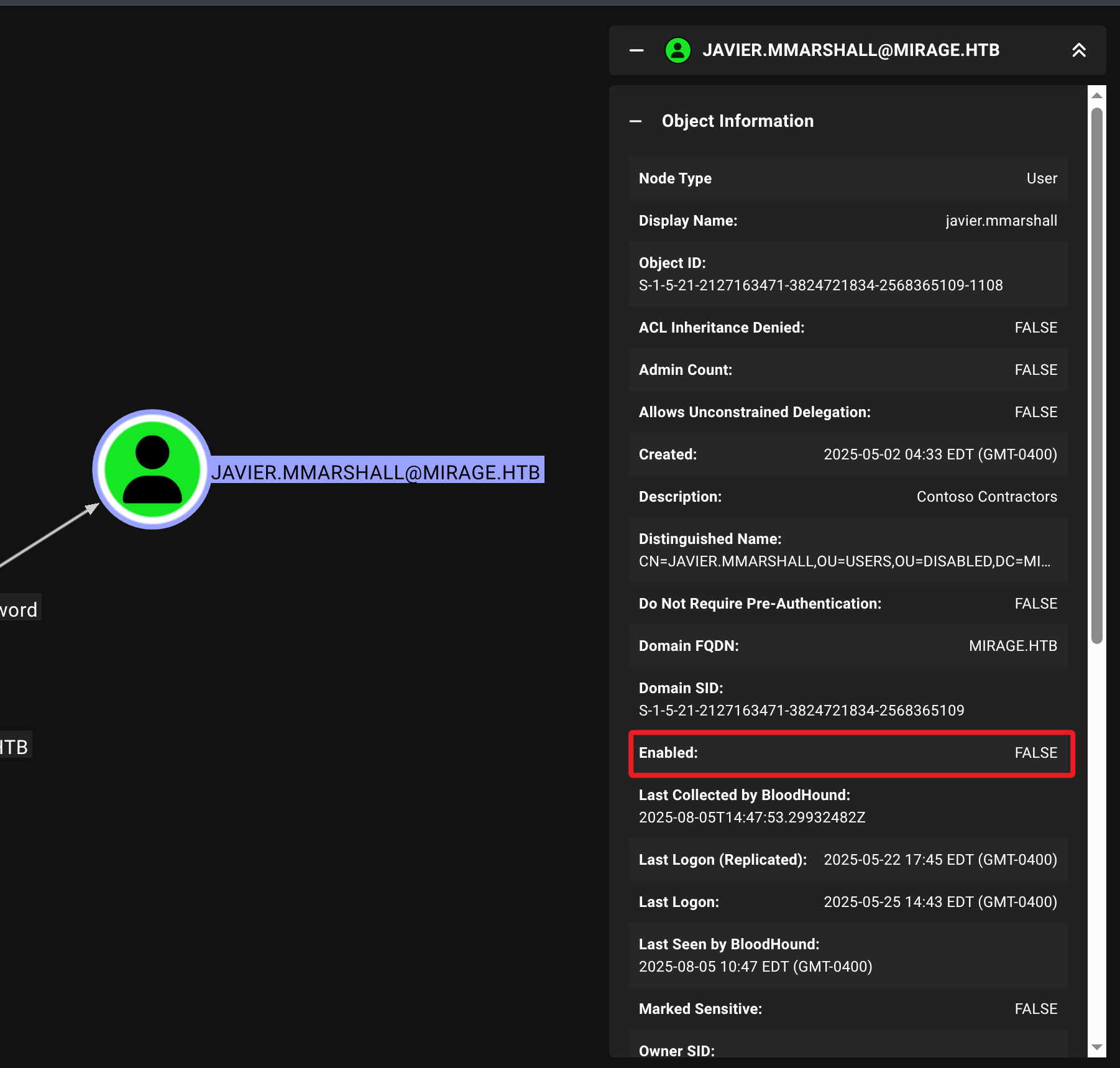Click the edge arrow pointing to user node
This screenshot has height=1068, width=1120.
coord(91,509)
